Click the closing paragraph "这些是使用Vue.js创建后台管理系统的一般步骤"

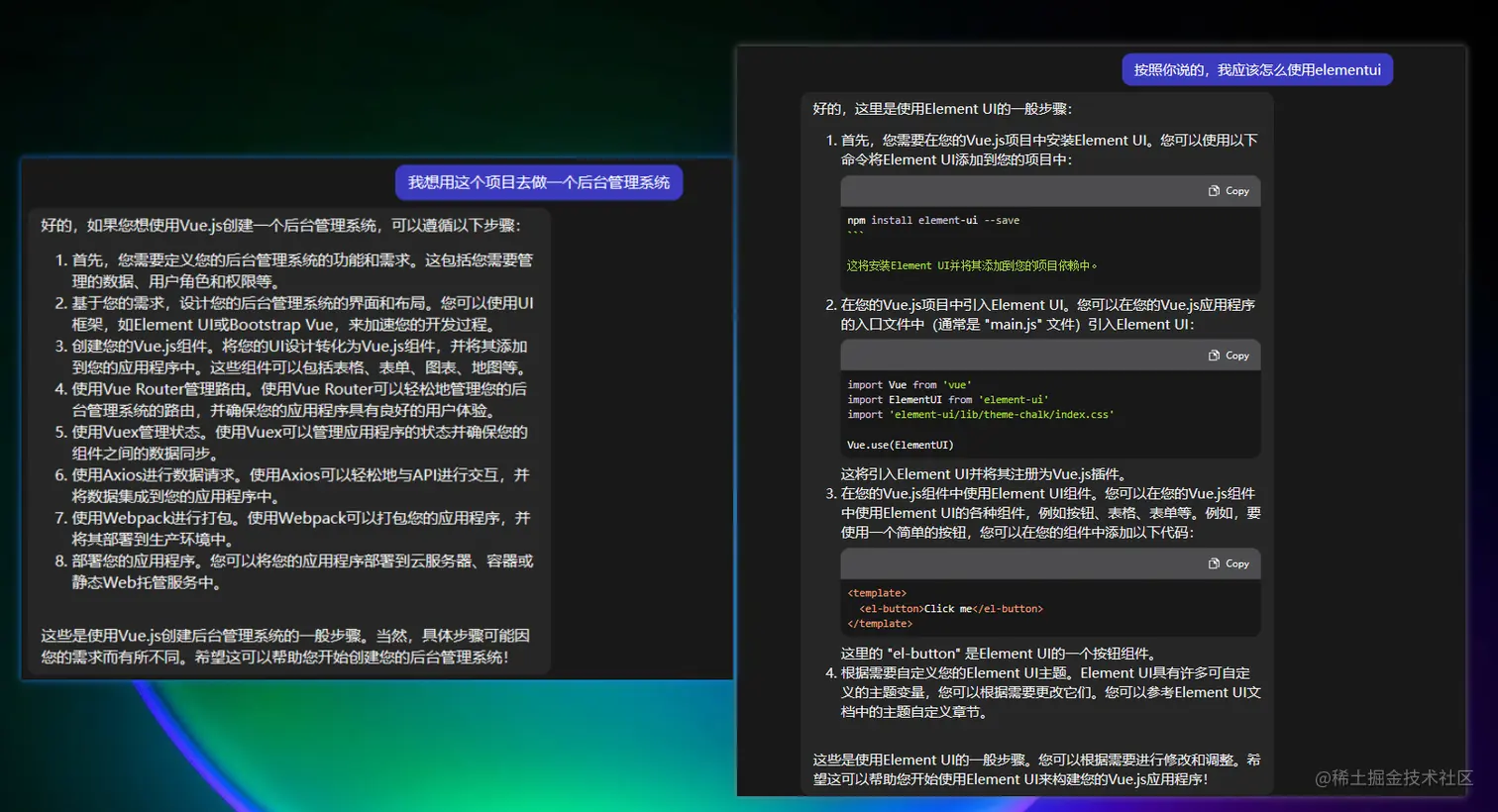[285, 646]
